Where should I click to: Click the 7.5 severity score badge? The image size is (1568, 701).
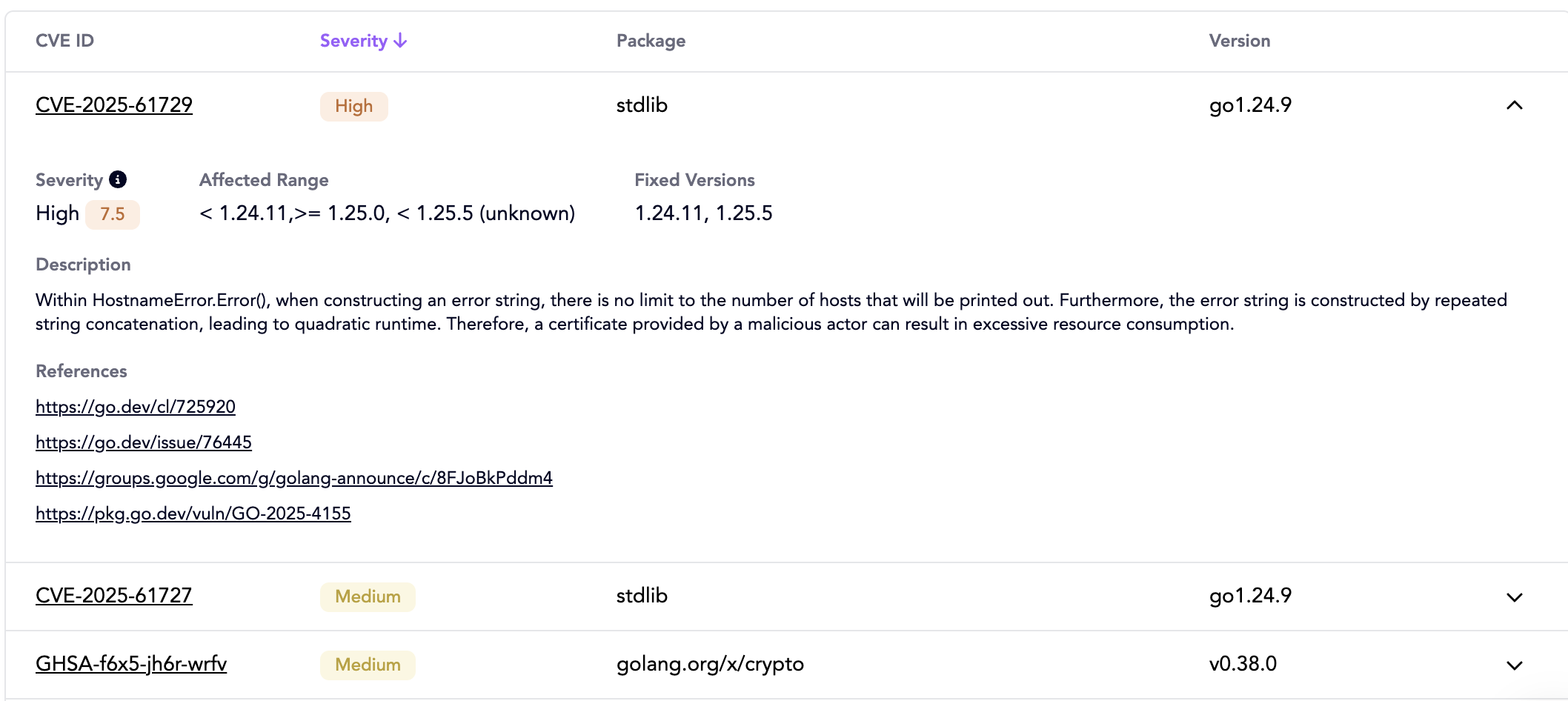click(x=113, y=214)
